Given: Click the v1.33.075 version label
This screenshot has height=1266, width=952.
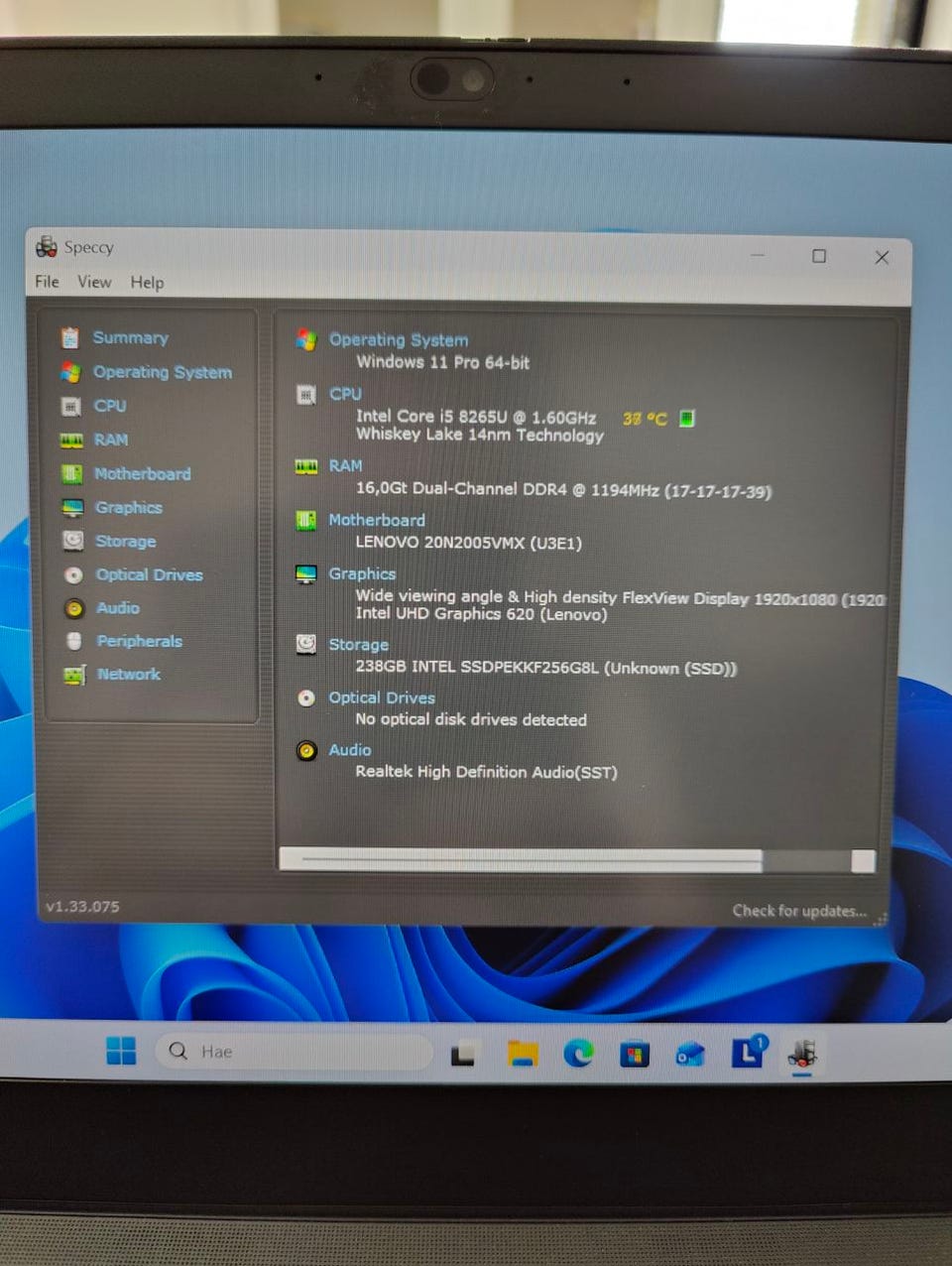Looking at the screenshot, I should [82, 907].
